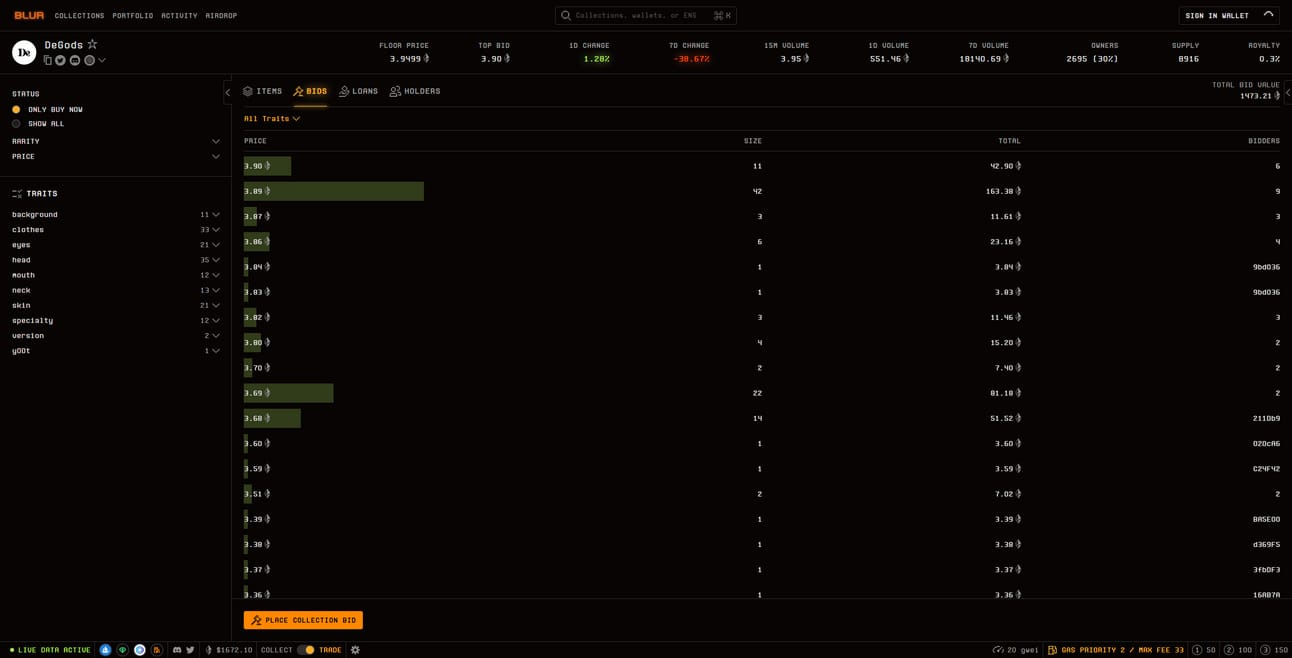Expand more collection links chevron beside social icons
The image size is (1292, 658).
[x=102, y=60]
